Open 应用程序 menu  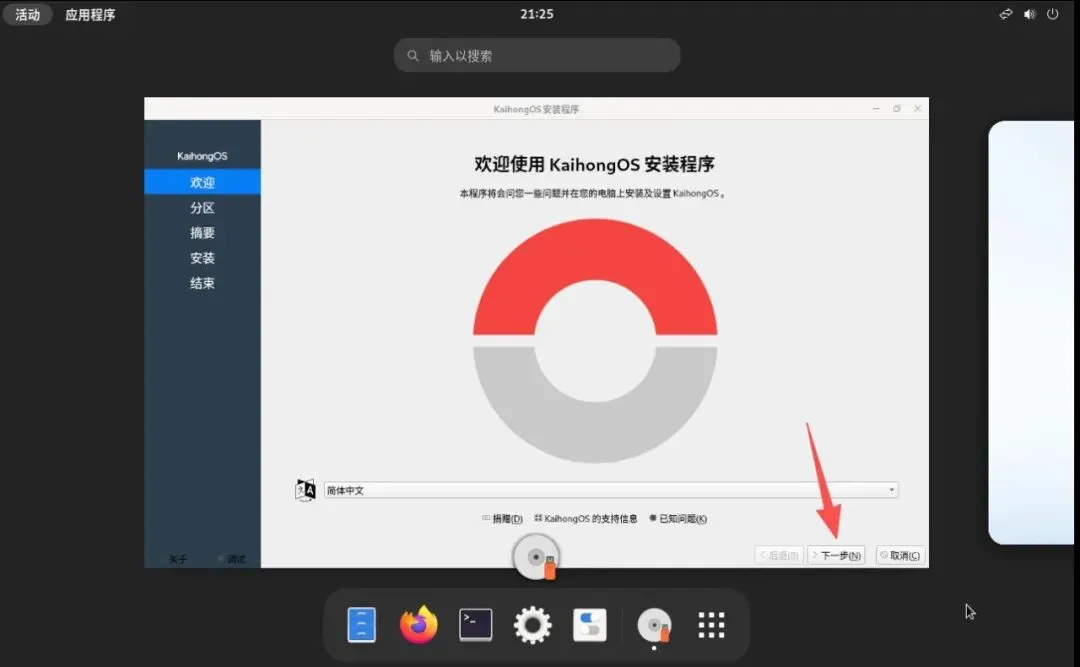pyautogui.click(x=90, y=14)
